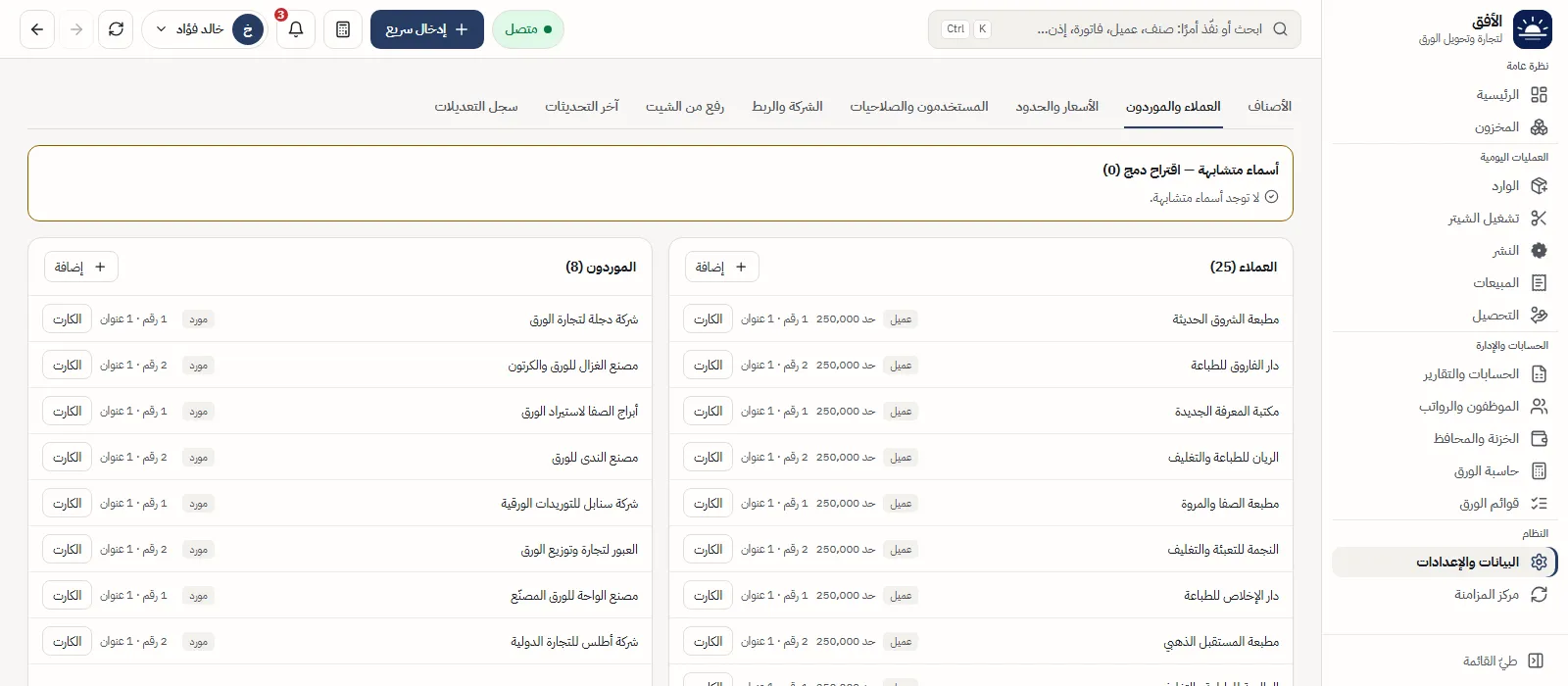Viewport: 1568px width, 686px height.
Task: Open آخر التحديثات tab
Action: [582, 106]
